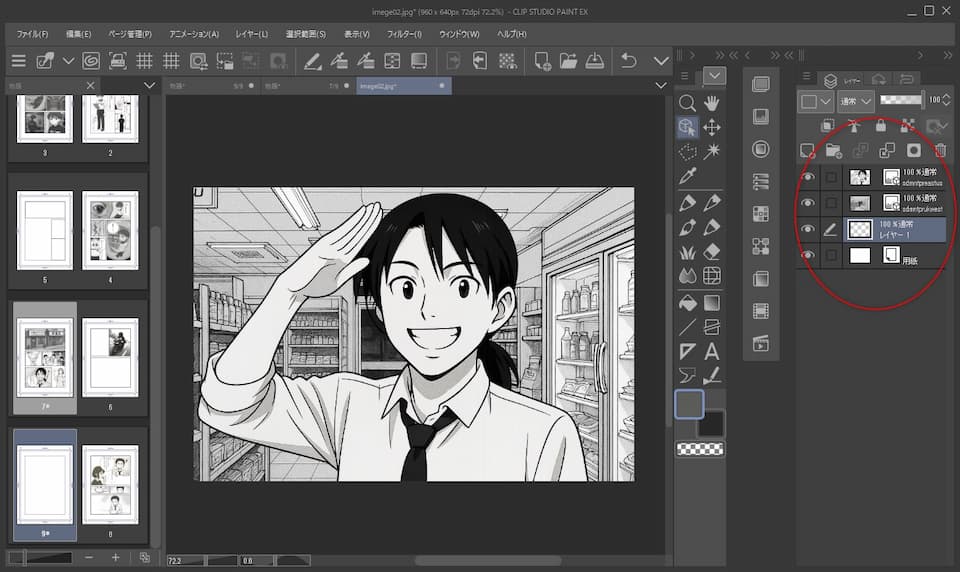Open レイヤー(L) menu

(252, 34)
